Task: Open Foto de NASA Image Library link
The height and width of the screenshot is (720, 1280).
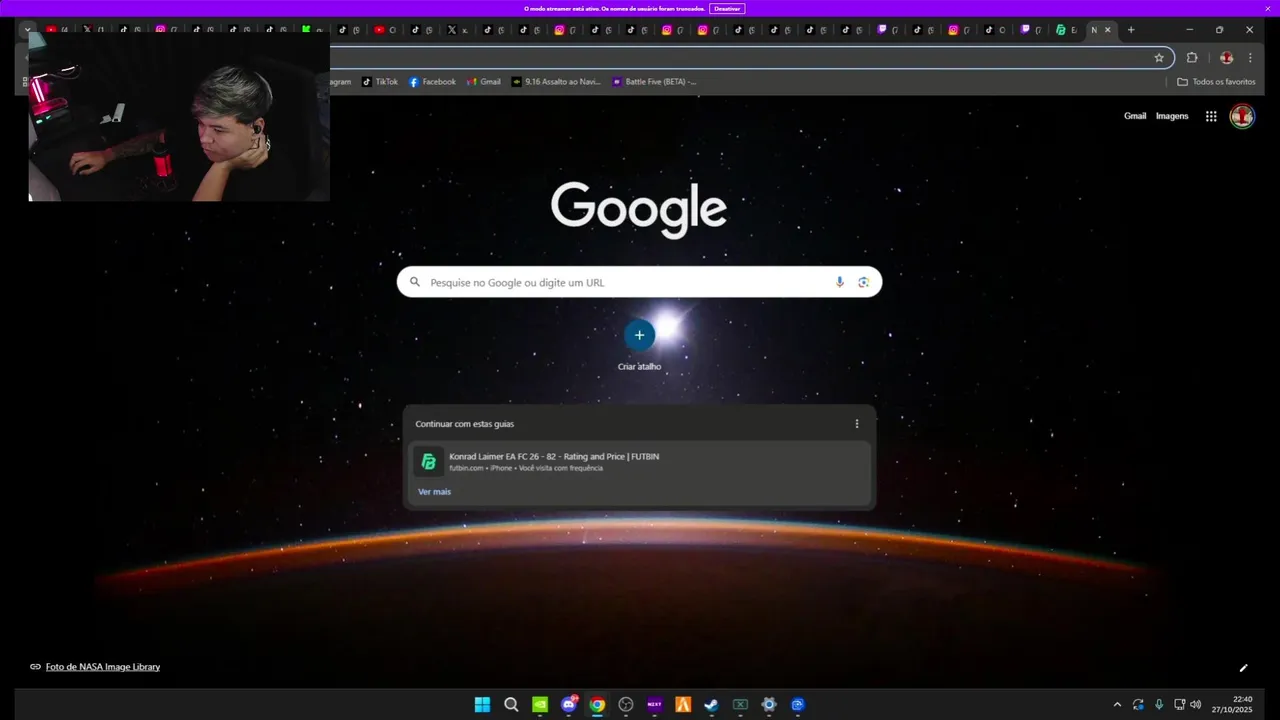Action: click(x=103, y=667)
